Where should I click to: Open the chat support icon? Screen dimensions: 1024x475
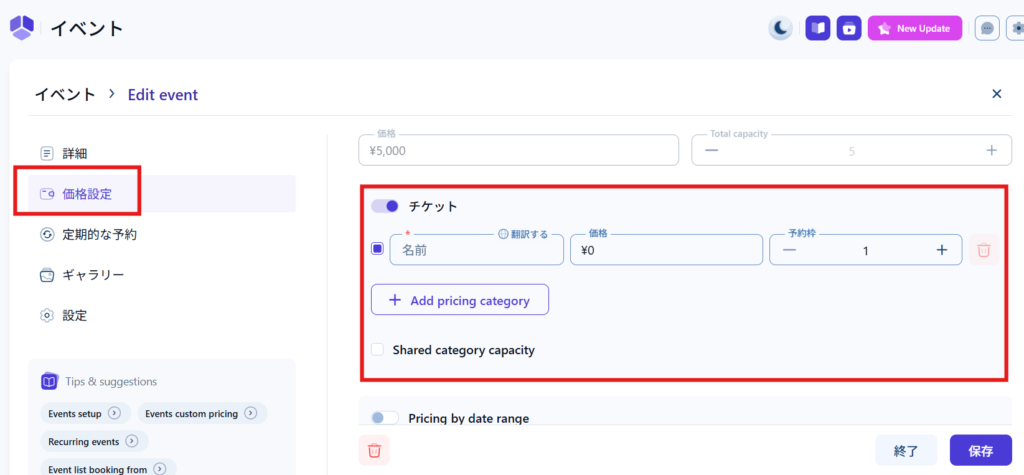coord(987,28)
